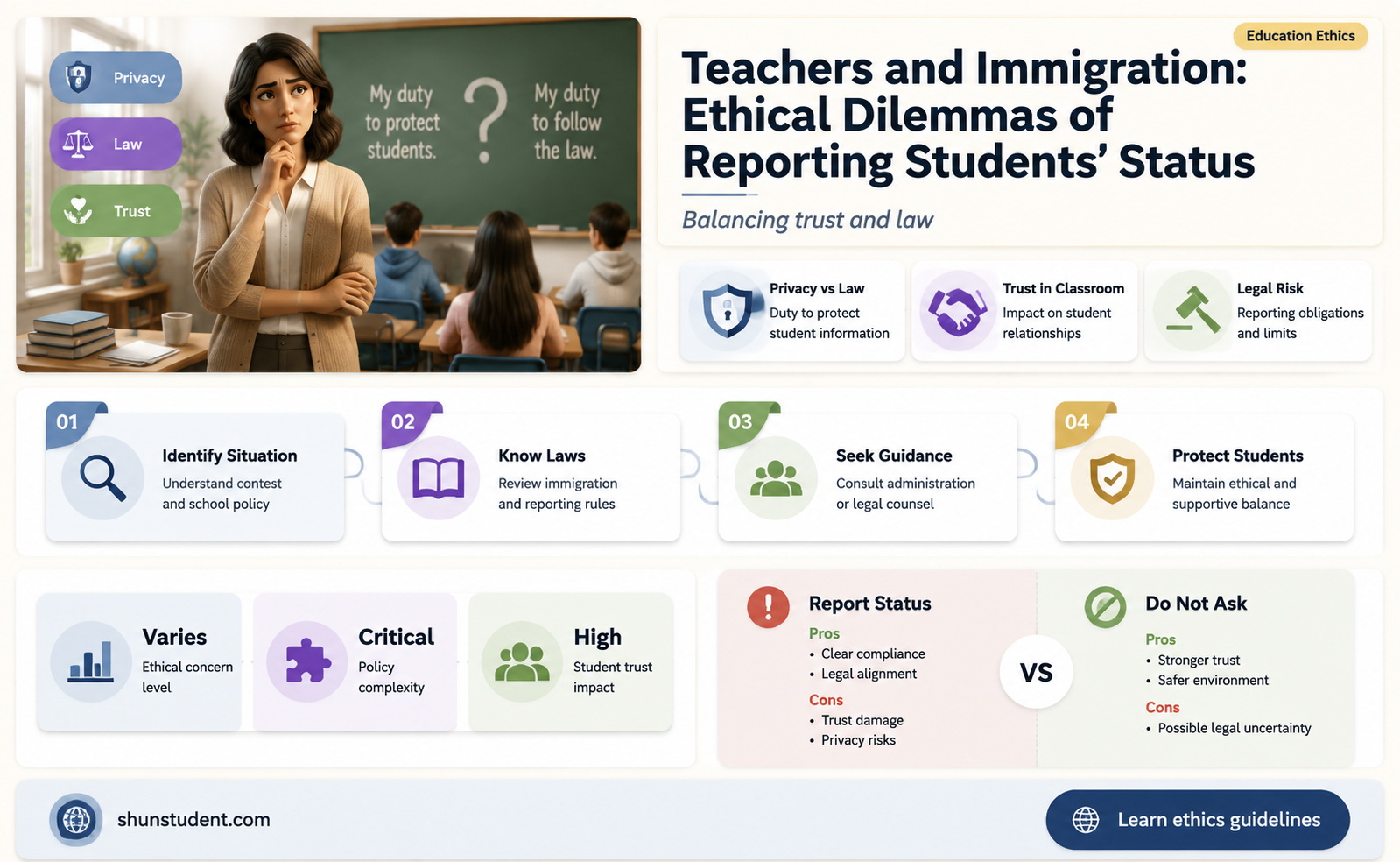The image size is (1400, 862).
Task: Click the Review immigration and reporting rules text
Action: [558, 493]
